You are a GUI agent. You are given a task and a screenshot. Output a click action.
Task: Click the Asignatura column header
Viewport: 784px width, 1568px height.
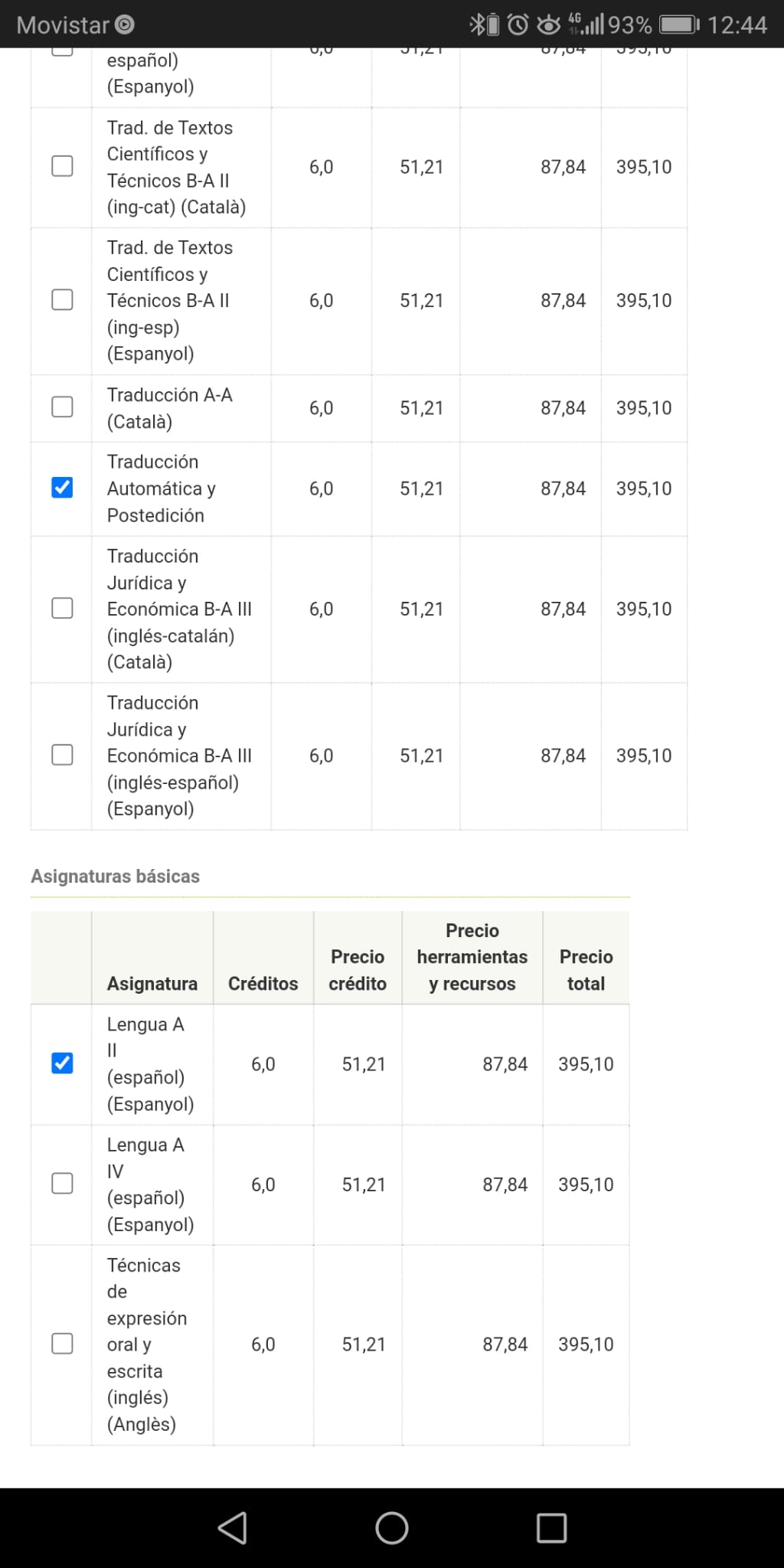coord(152,984)
